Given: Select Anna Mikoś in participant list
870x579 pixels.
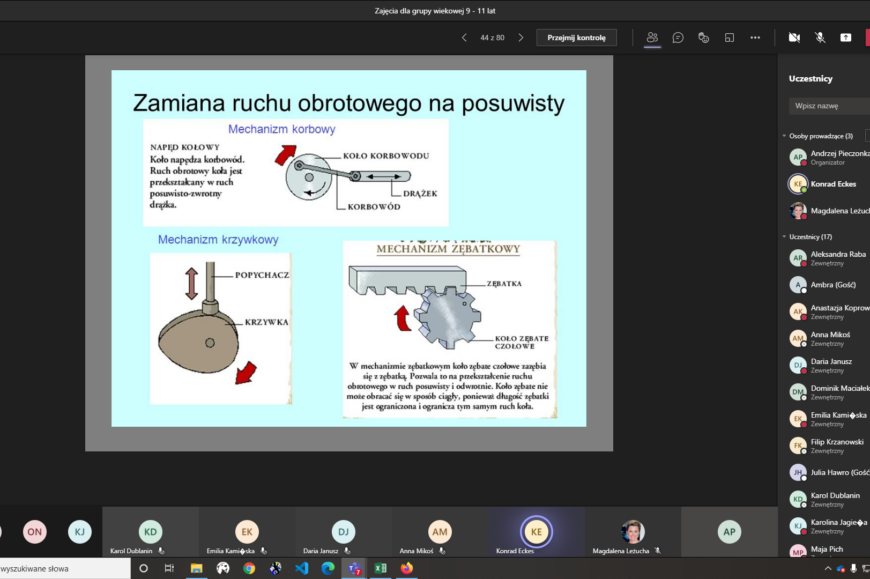Looking at the screenshot, I should (x=829, y=338).
